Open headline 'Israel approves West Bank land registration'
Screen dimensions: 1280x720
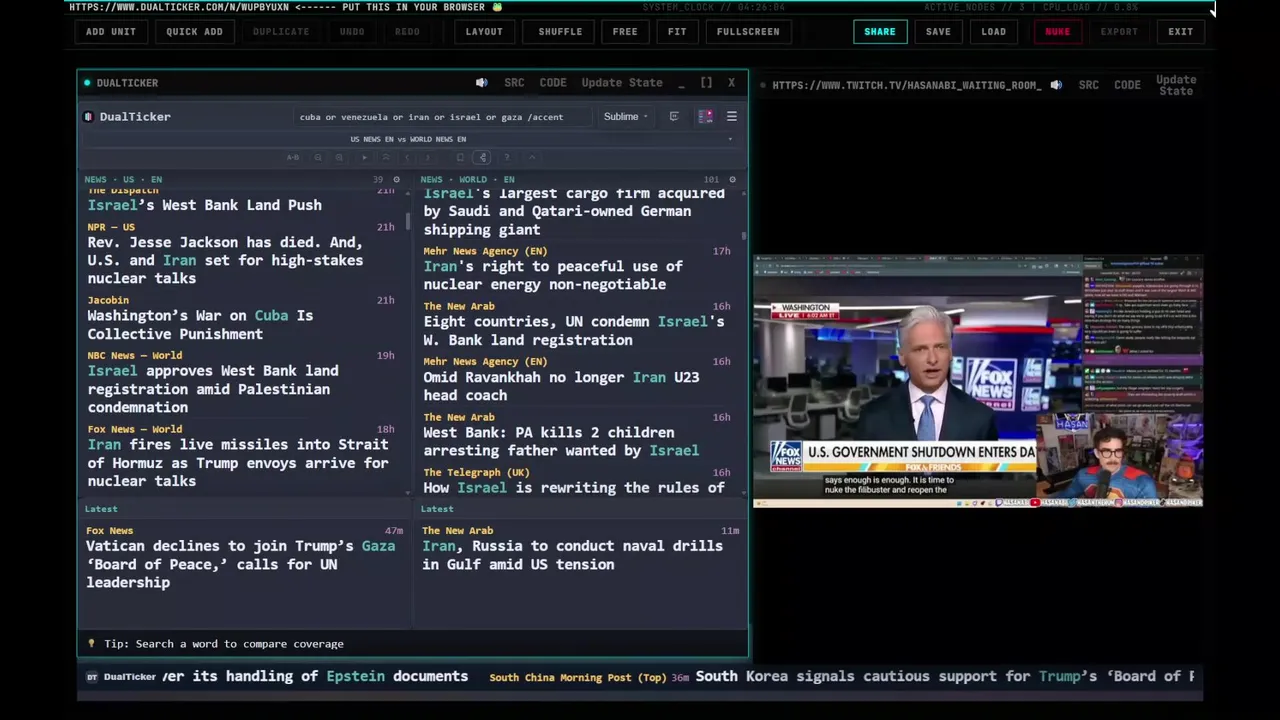(x=213, y=389)
